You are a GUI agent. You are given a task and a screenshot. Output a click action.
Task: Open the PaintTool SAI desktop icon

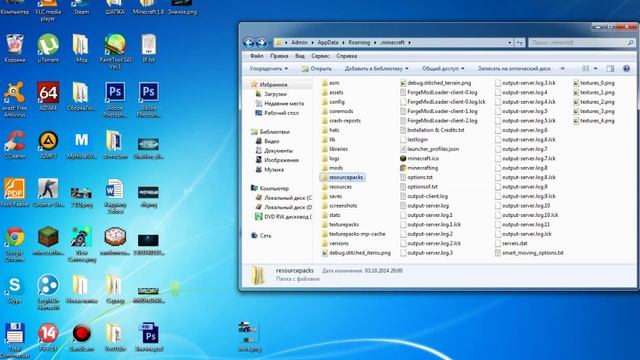point(115,51)
